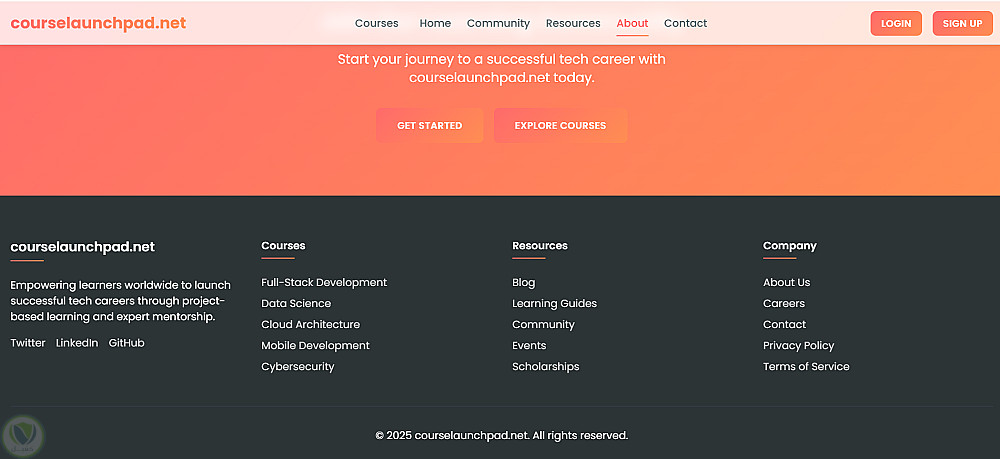Visit the LinkedIn footer link
The height and width of the screenshot is (459, 1000).
[77, 343]
